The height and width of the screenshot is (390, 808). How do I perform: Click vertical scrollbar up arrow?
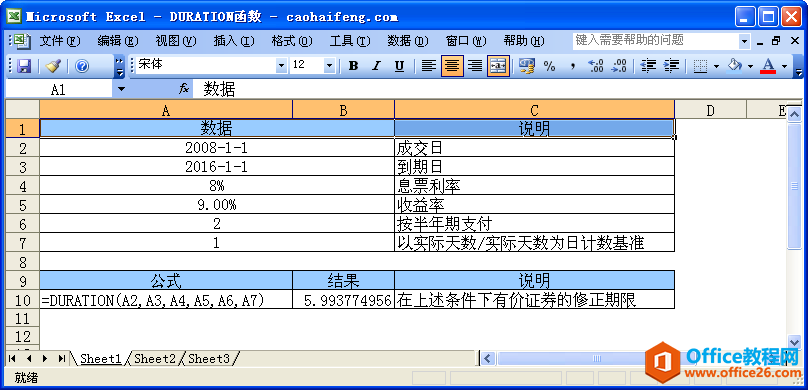(x=795, y=113)
